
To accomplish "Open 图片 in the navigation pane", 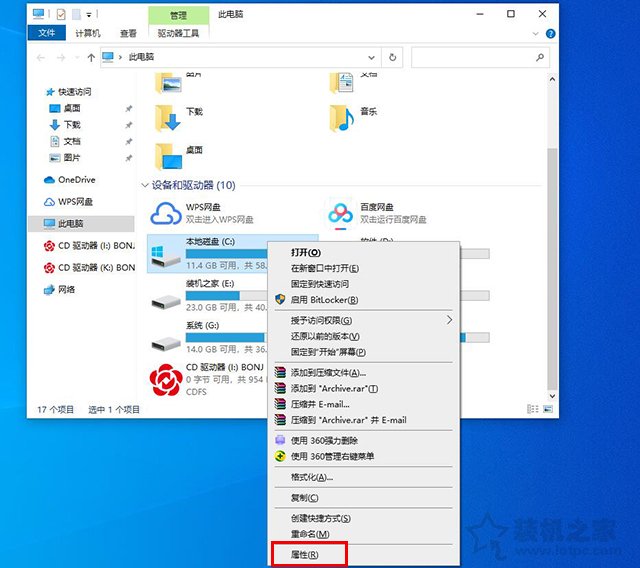I will coord(72,158).
